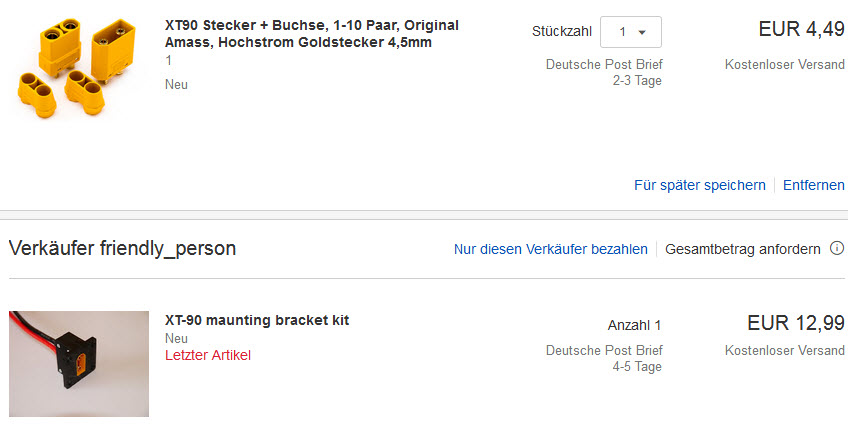The width and height of the screenshot is (848, 447).
Task: Click the Deutsche Post Brief 2-3 Tage text
Action: [x=604, y=72]
